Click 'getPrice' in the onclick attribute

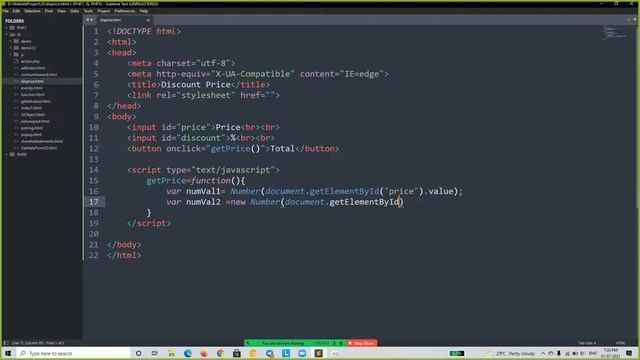tap(230, 149)
